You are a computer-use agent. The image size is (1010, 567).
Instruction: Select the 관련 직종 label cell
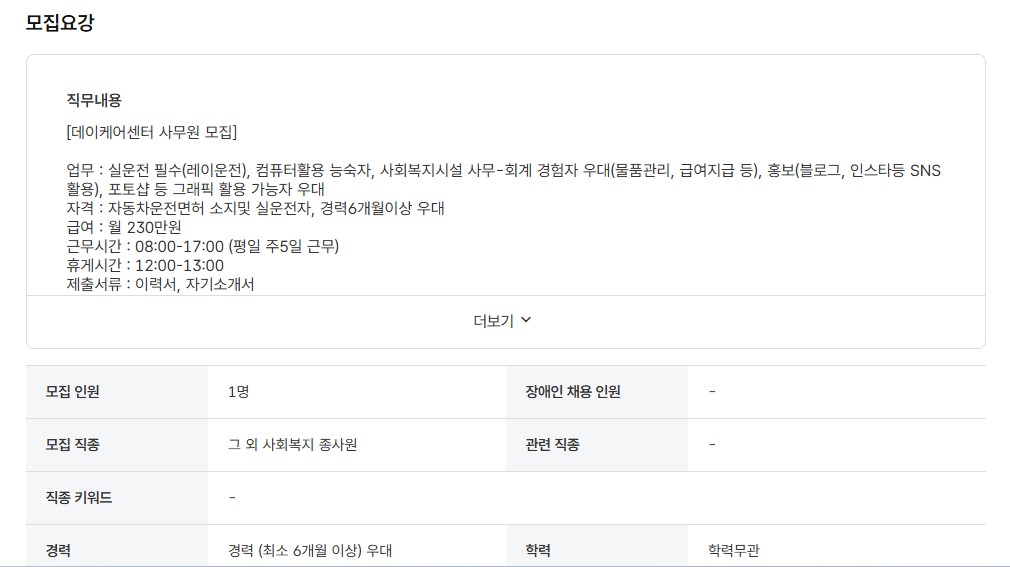pyautogui.click(x=597, y=445)
